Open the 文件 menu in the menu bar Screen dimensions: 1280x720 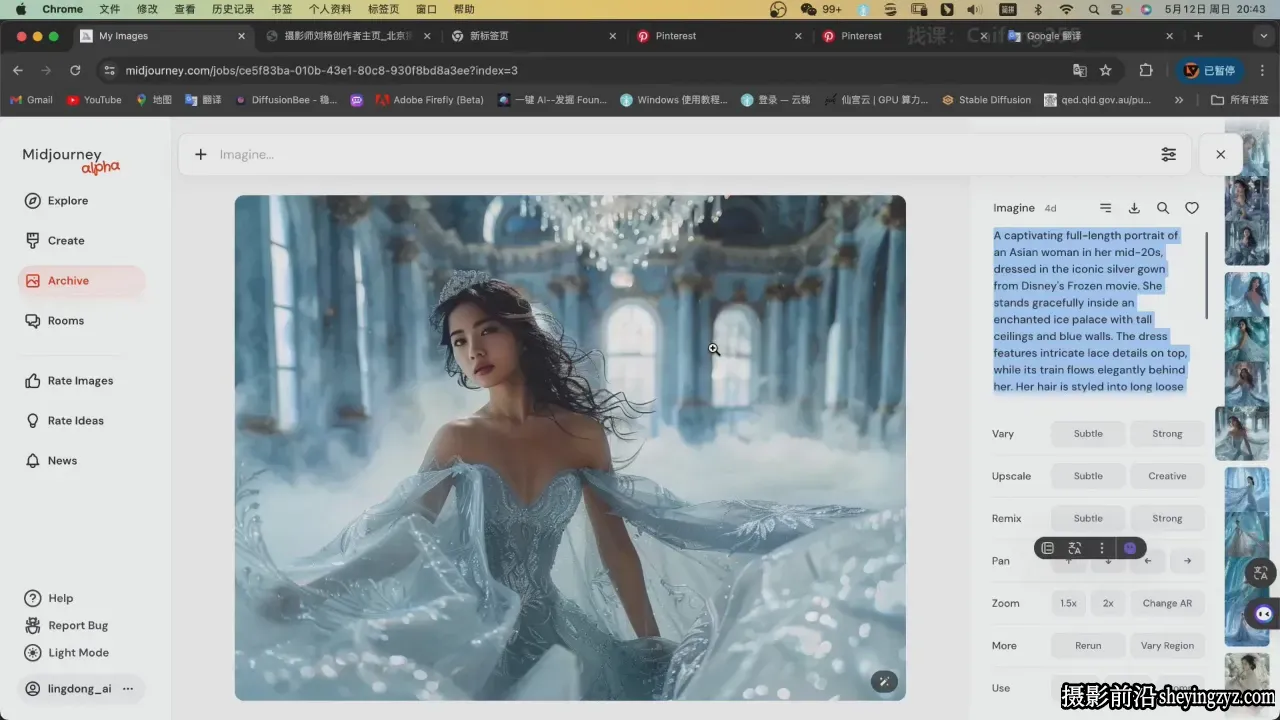(110, 9)
